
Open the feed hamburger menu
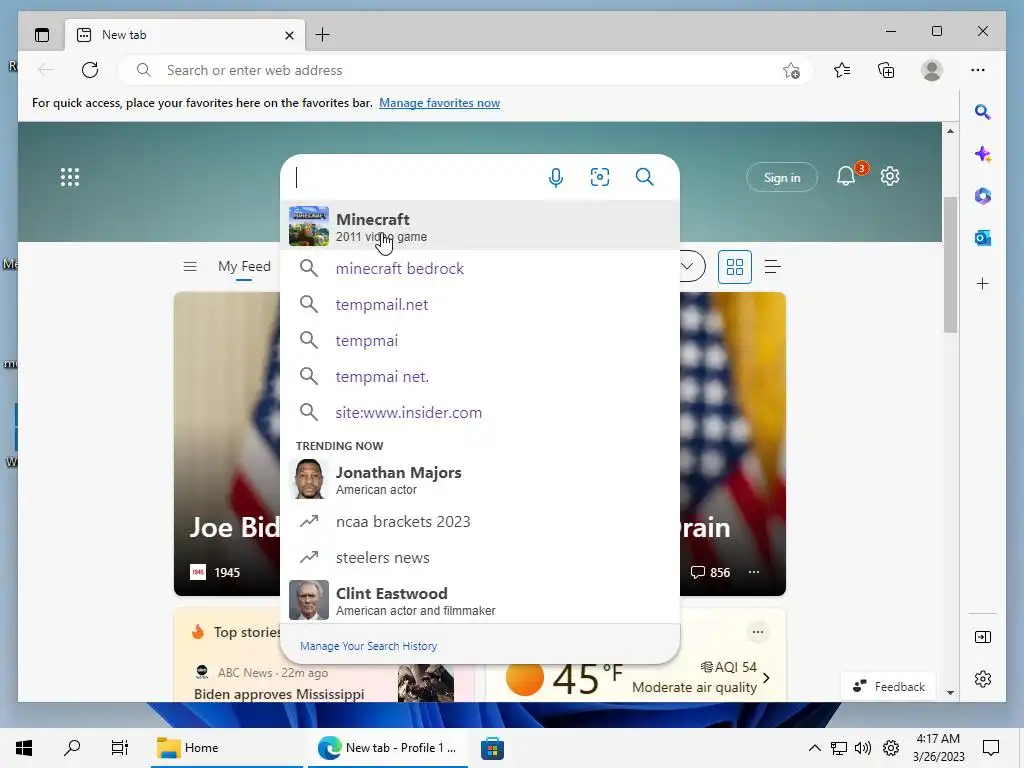[x=190, y=266]
